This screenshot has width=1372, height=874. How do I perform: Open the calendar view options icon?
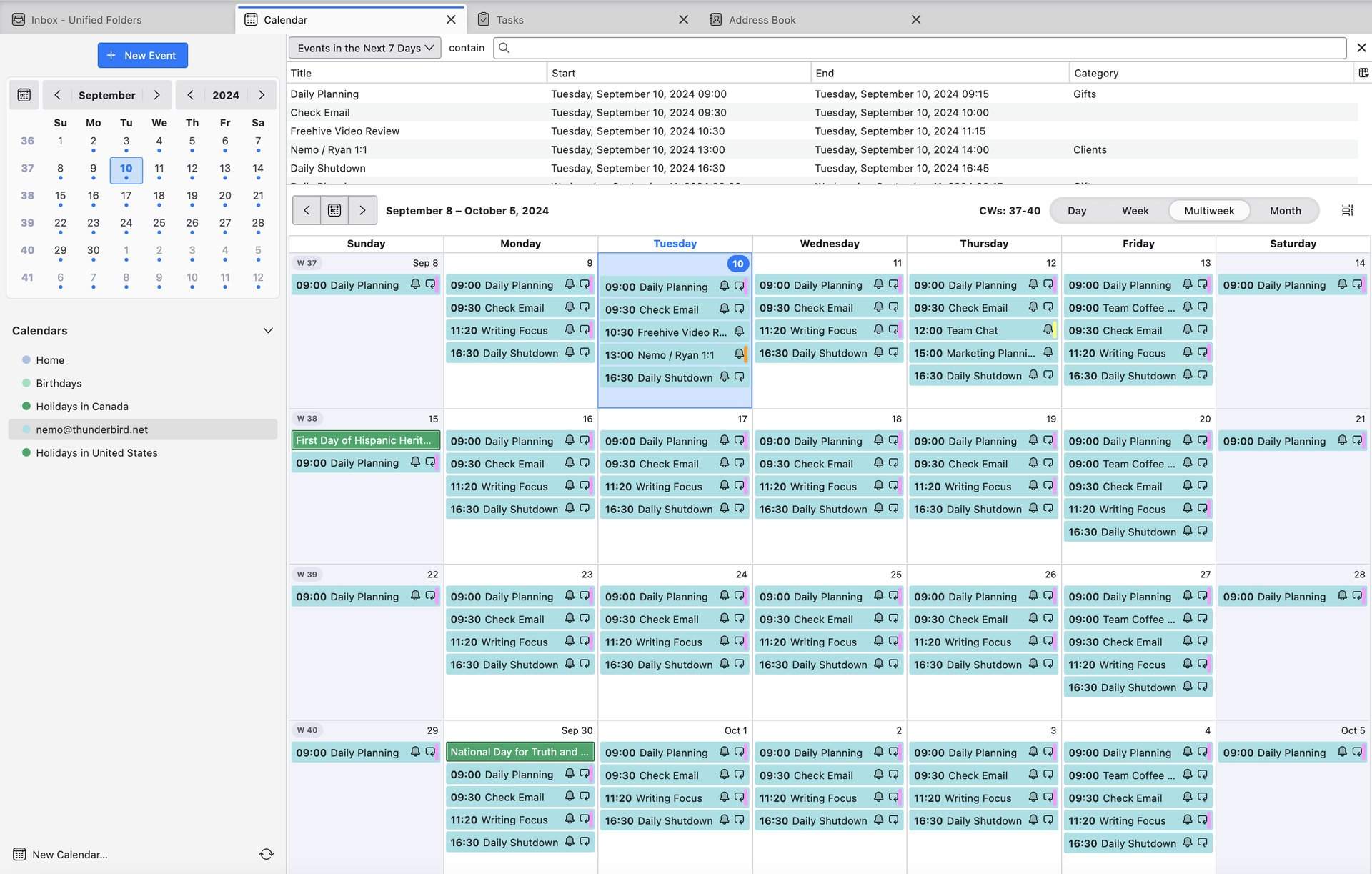[x=1348, y=211]
